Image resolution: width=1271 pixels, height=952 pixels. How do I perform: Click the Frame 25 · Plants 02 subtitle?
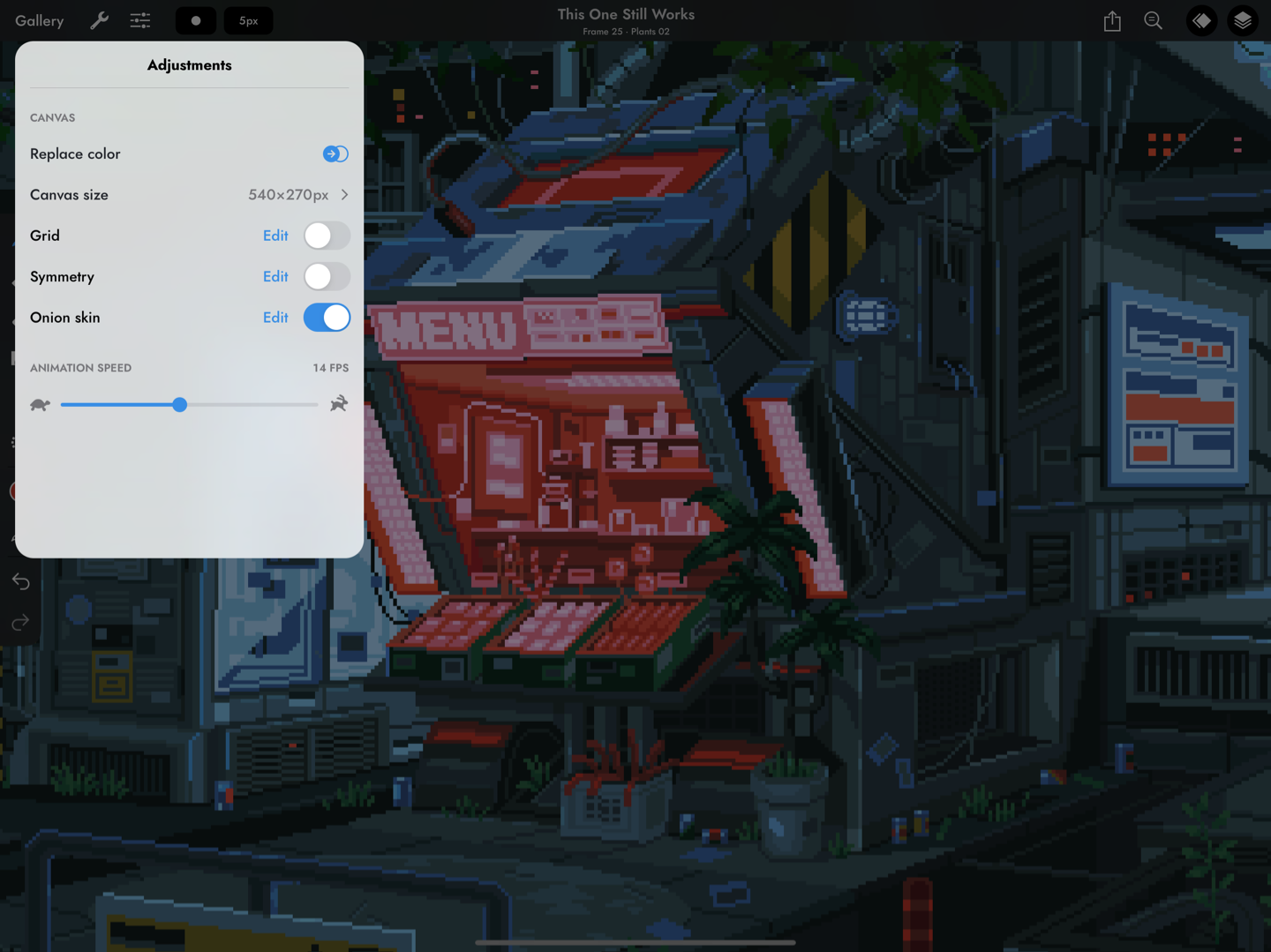click(x=626, y=32)
